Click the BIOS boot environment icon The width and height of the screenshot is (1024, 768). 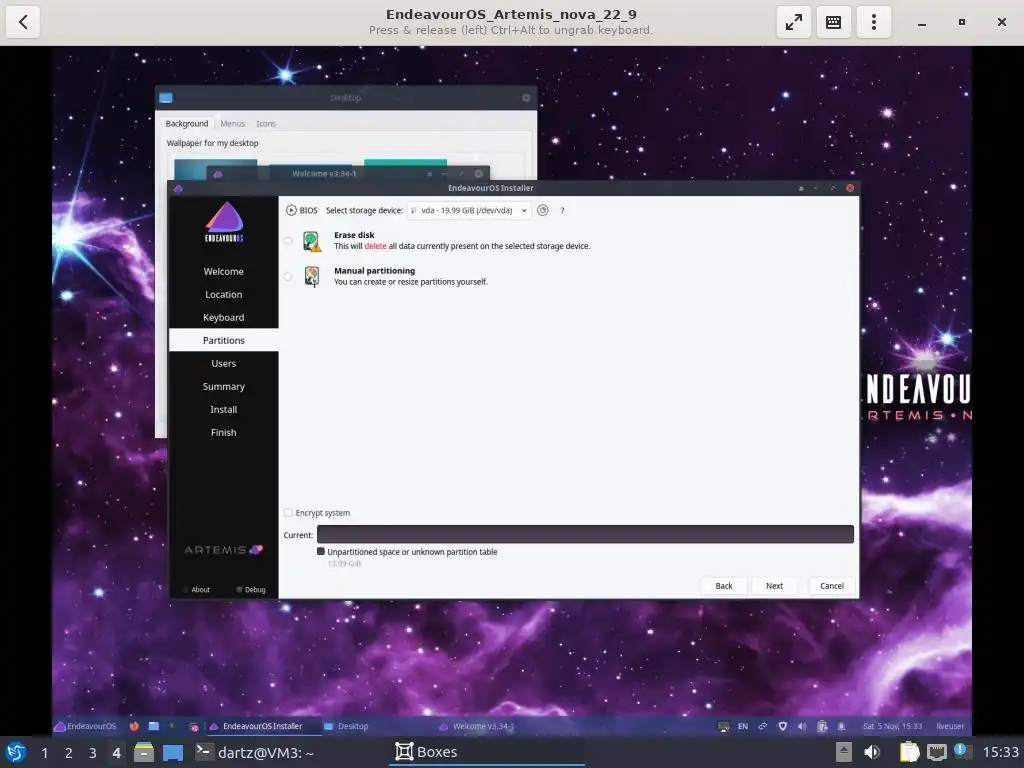tap(291, 210)
